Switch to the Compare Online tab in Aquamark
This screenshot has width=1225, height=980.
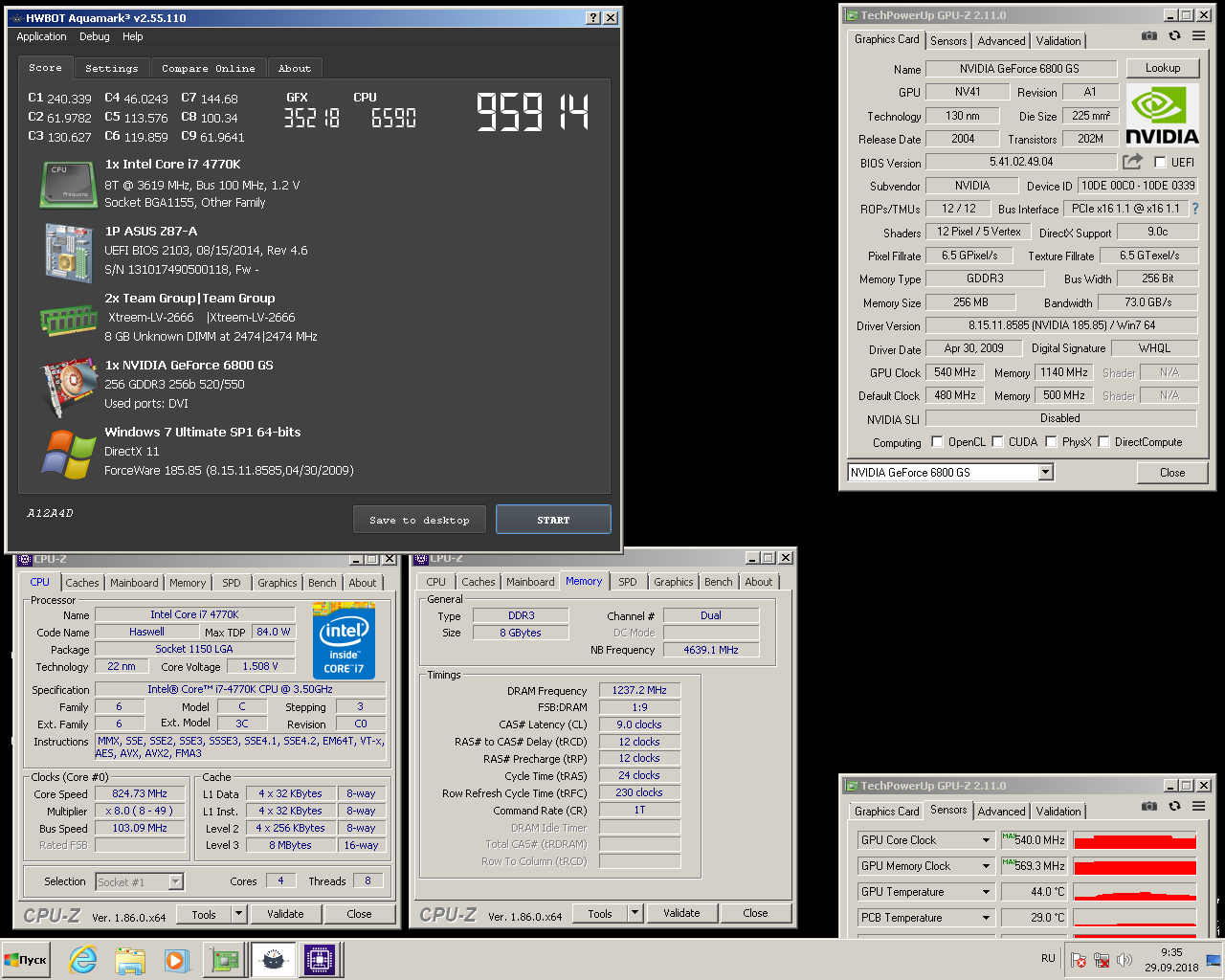pyautogui.click(x=208, y=68)
